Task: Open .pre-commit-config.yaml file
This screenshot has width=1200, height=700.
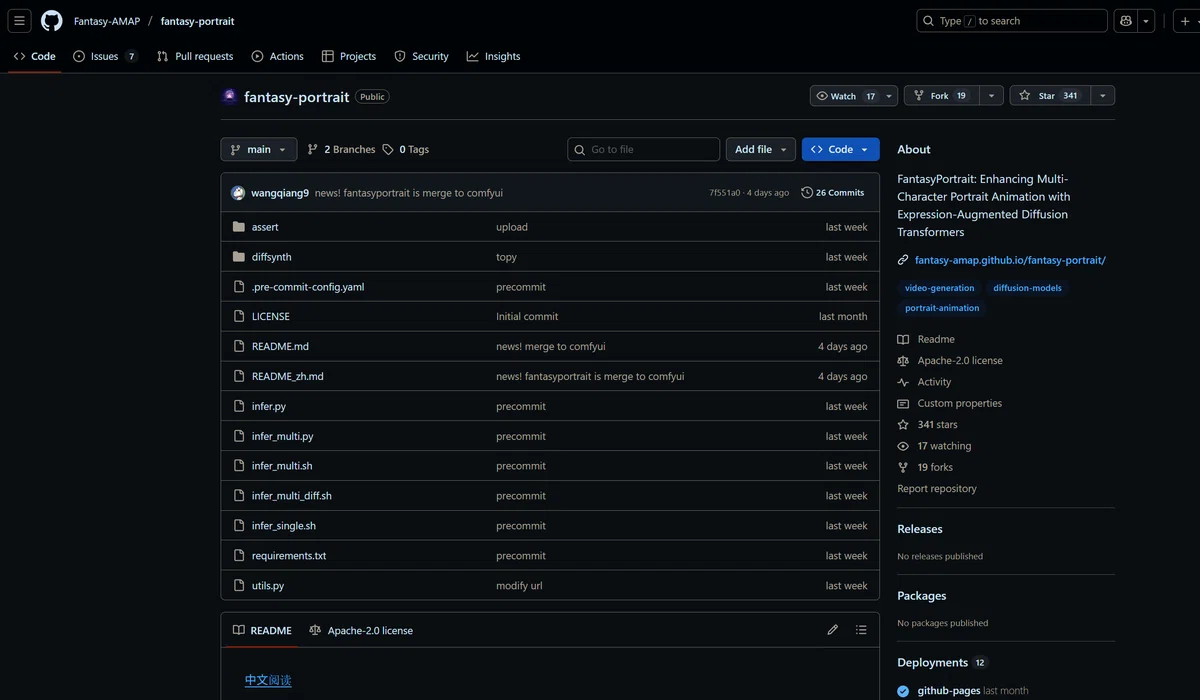Action: 308,287
